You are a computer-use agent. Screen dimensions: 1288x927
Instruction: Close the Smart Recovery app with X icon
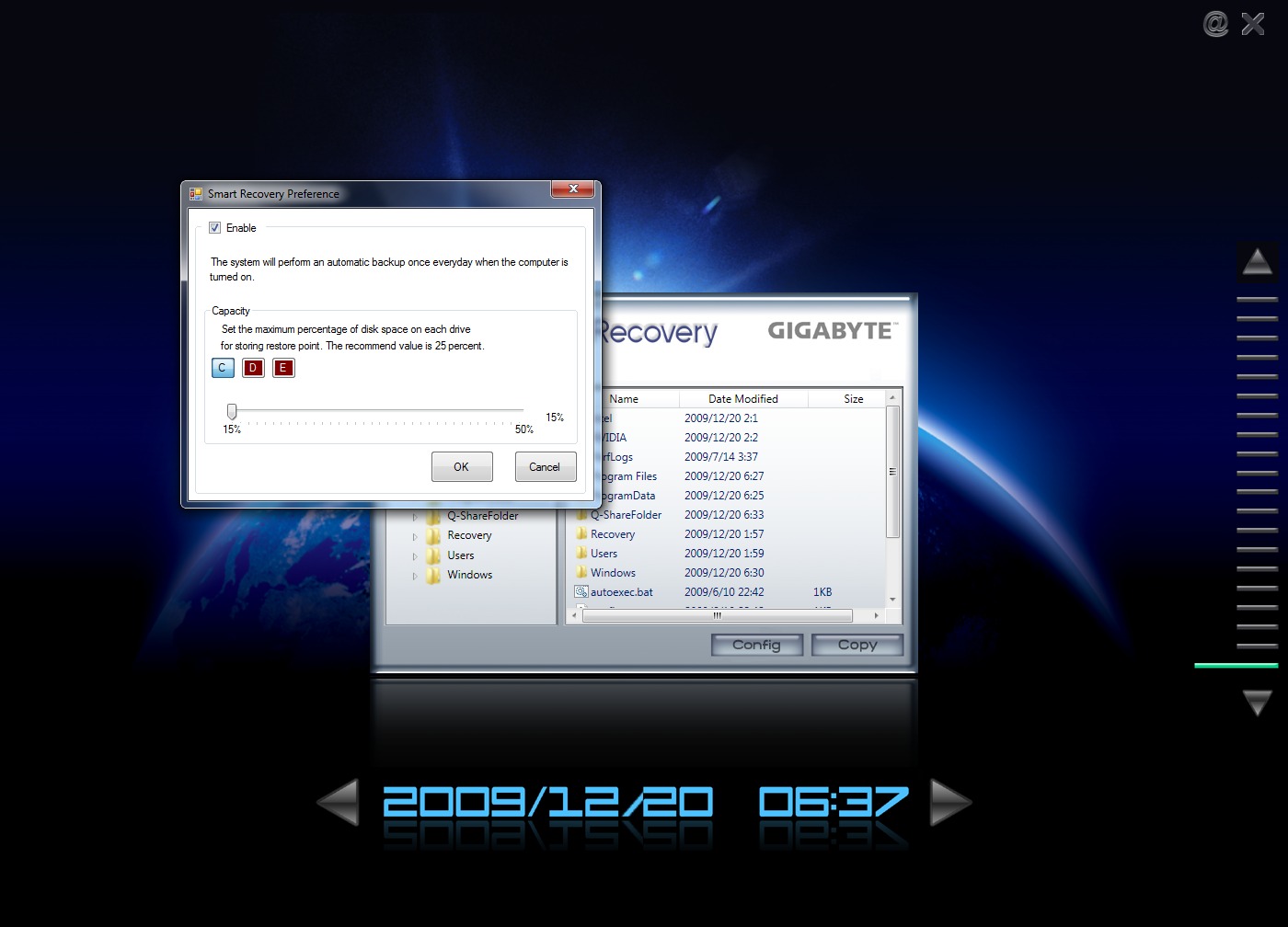click(x=1253, y=24)
